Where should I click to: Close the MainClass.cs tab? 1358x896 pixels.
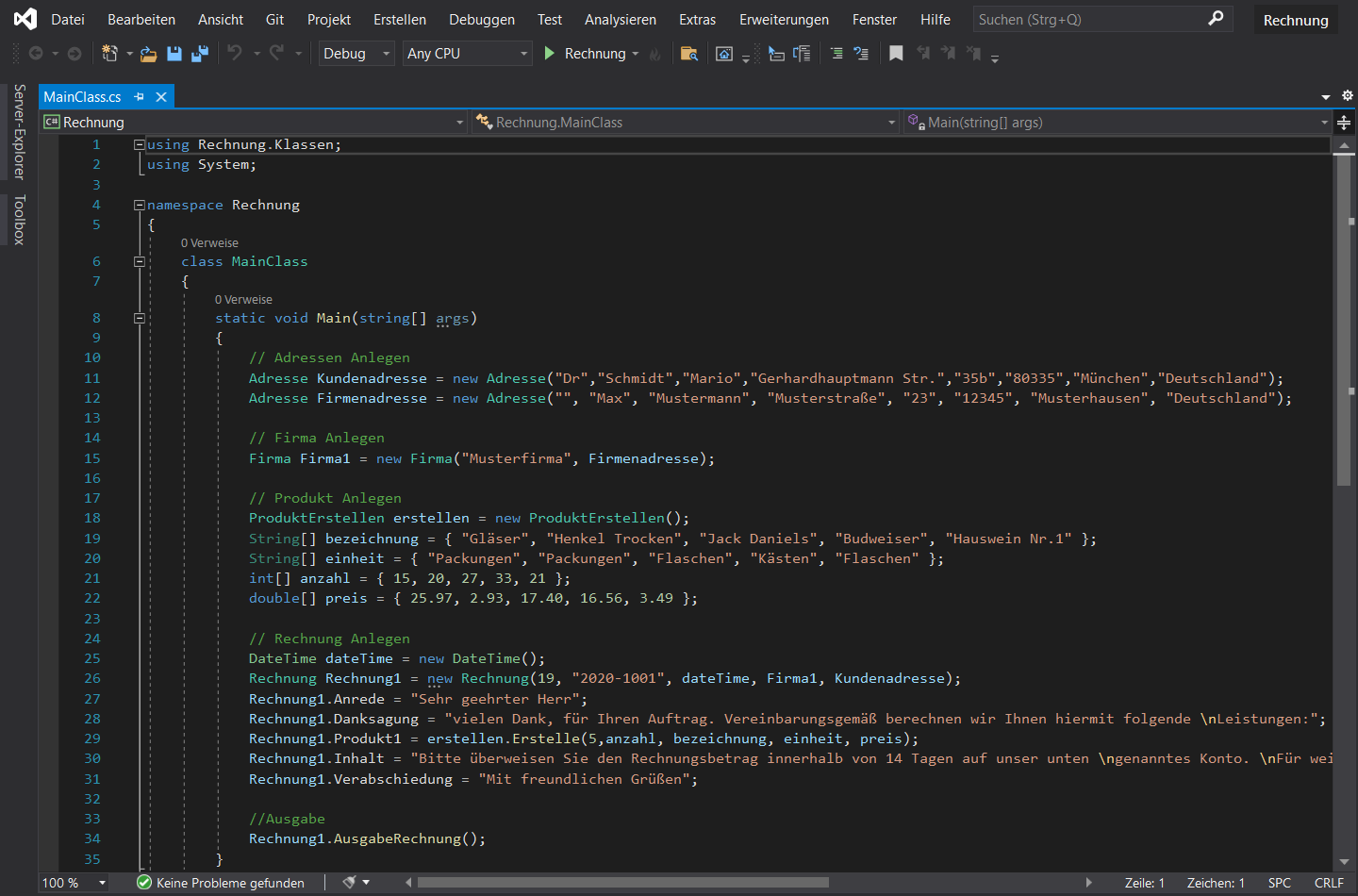(161, 96)
